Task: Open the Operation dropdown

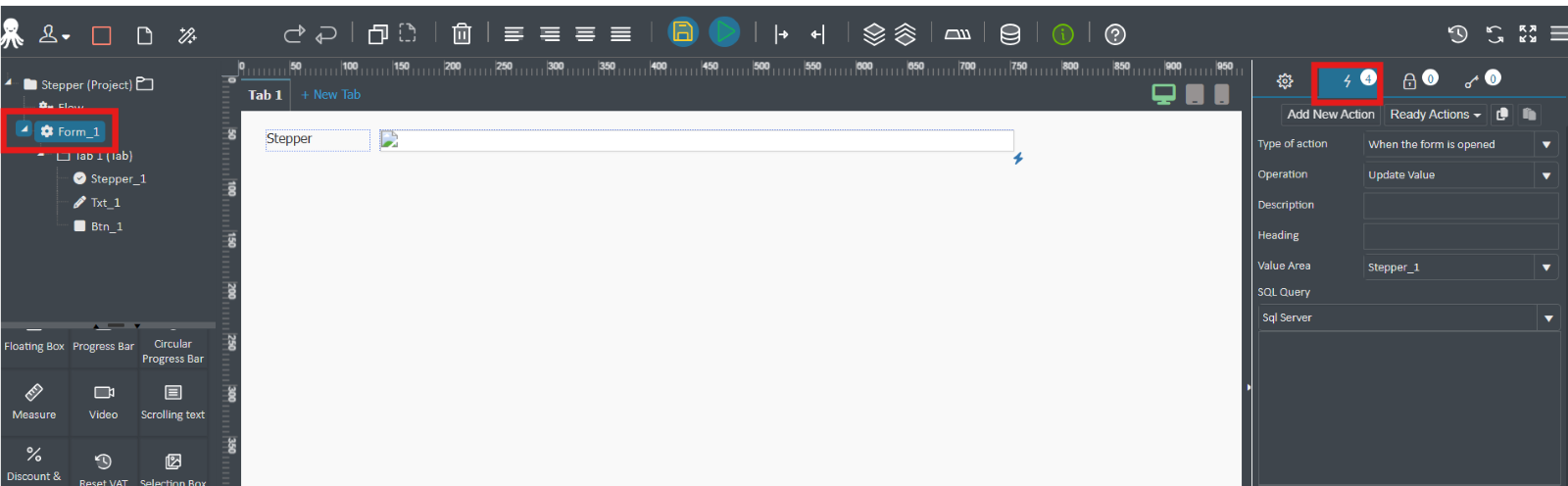Action: point(1460,174)
